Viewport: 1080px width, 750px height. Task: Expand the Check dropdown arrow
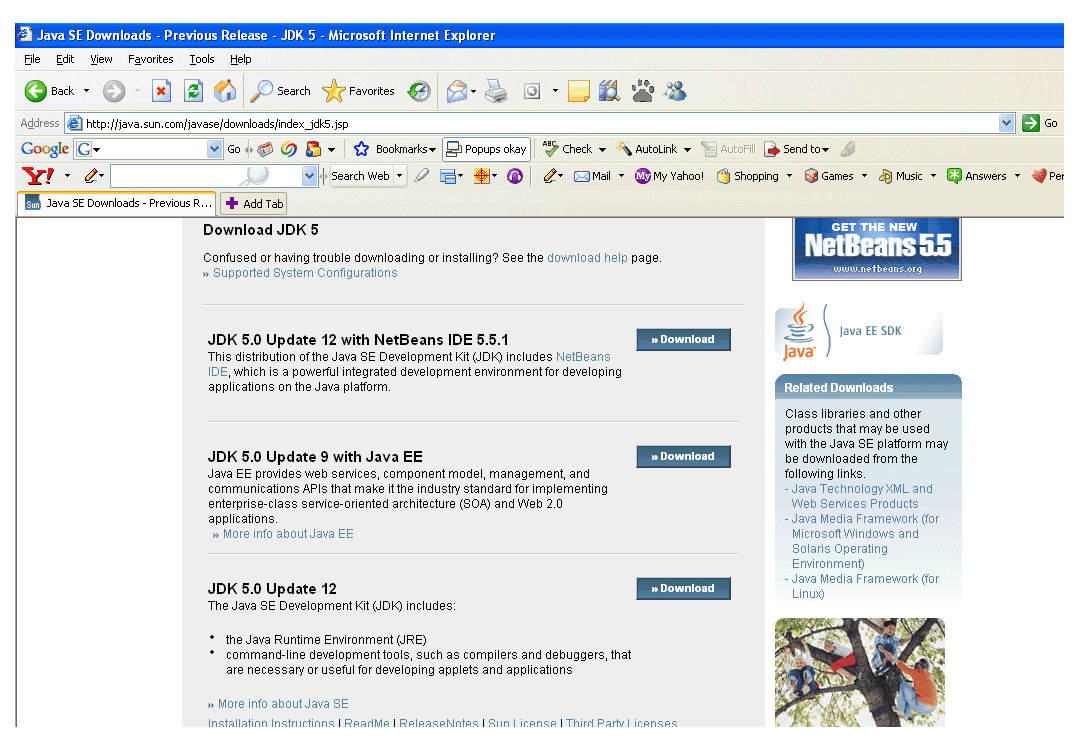click(602, 149)
